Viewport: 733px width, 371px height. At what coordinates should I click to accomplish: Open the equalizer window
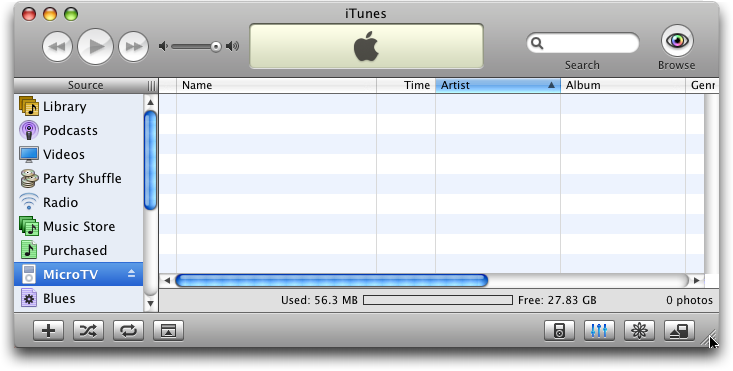point(599,331)
